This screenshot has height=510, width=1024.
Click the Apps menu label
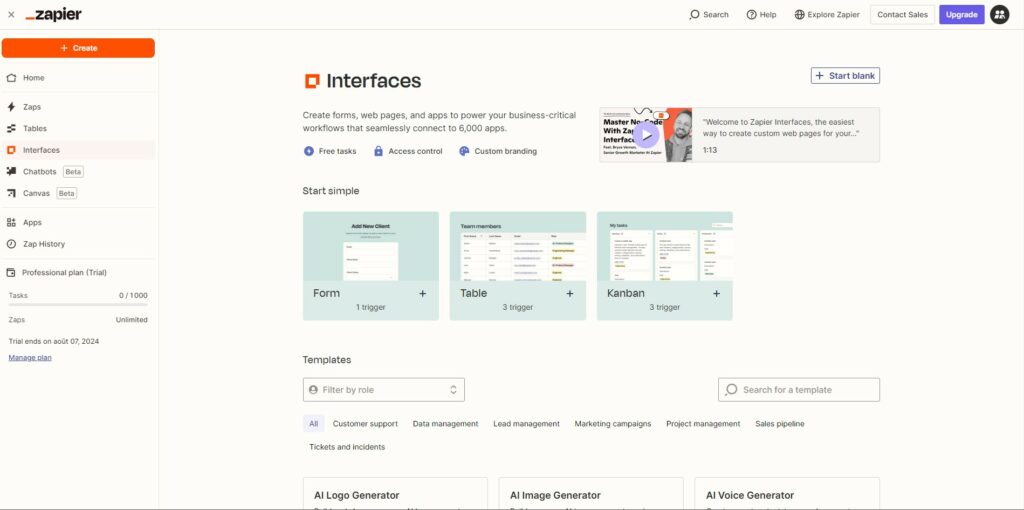pyautogui.click(x=32, y=223)
